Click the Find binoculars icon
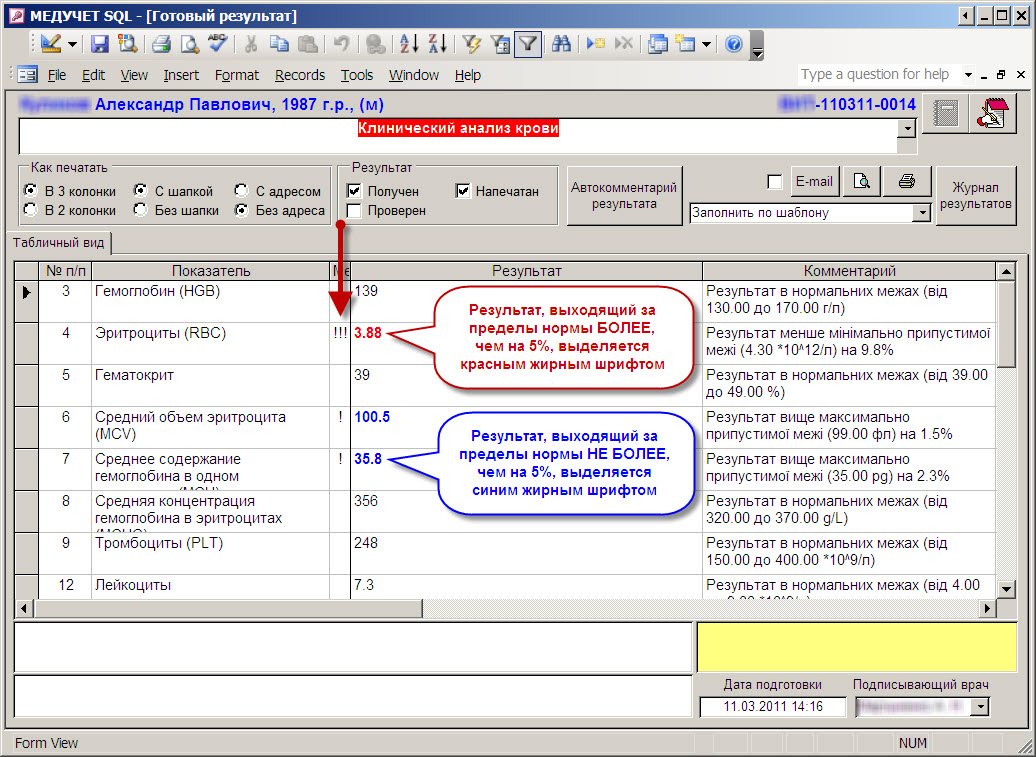The height and width of the screenshot is (757, 1036). coord(562,44)
